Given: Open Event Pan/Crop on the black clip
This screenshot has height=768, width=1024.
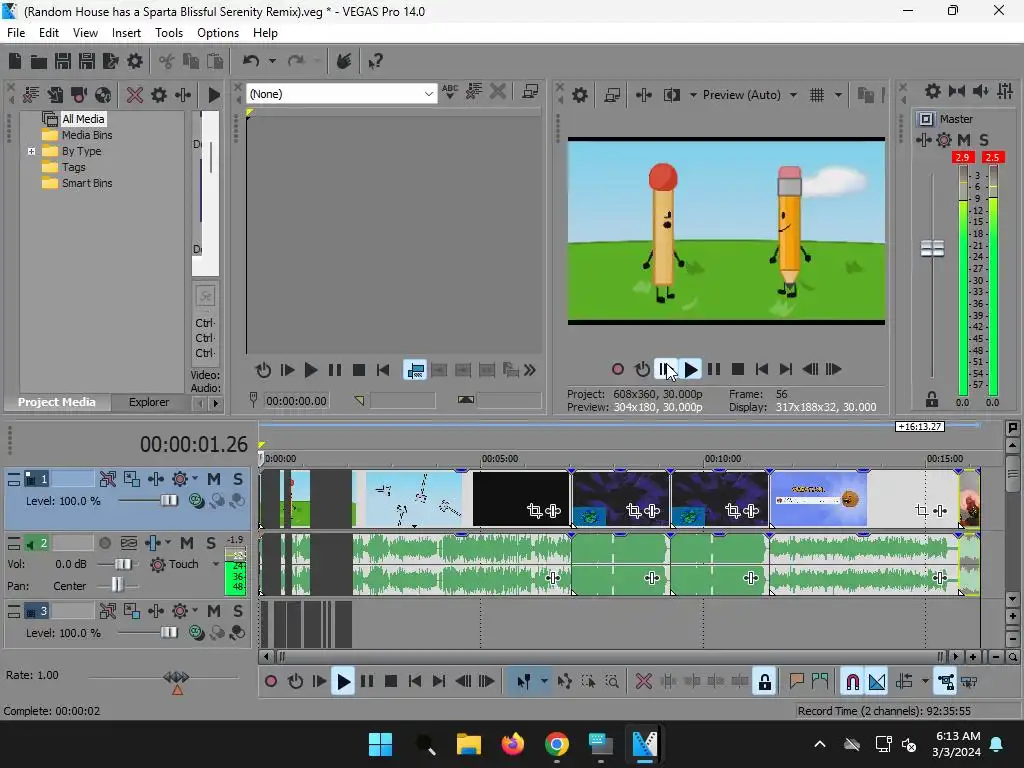Looking at the screenshot, I should pos(534,511).
